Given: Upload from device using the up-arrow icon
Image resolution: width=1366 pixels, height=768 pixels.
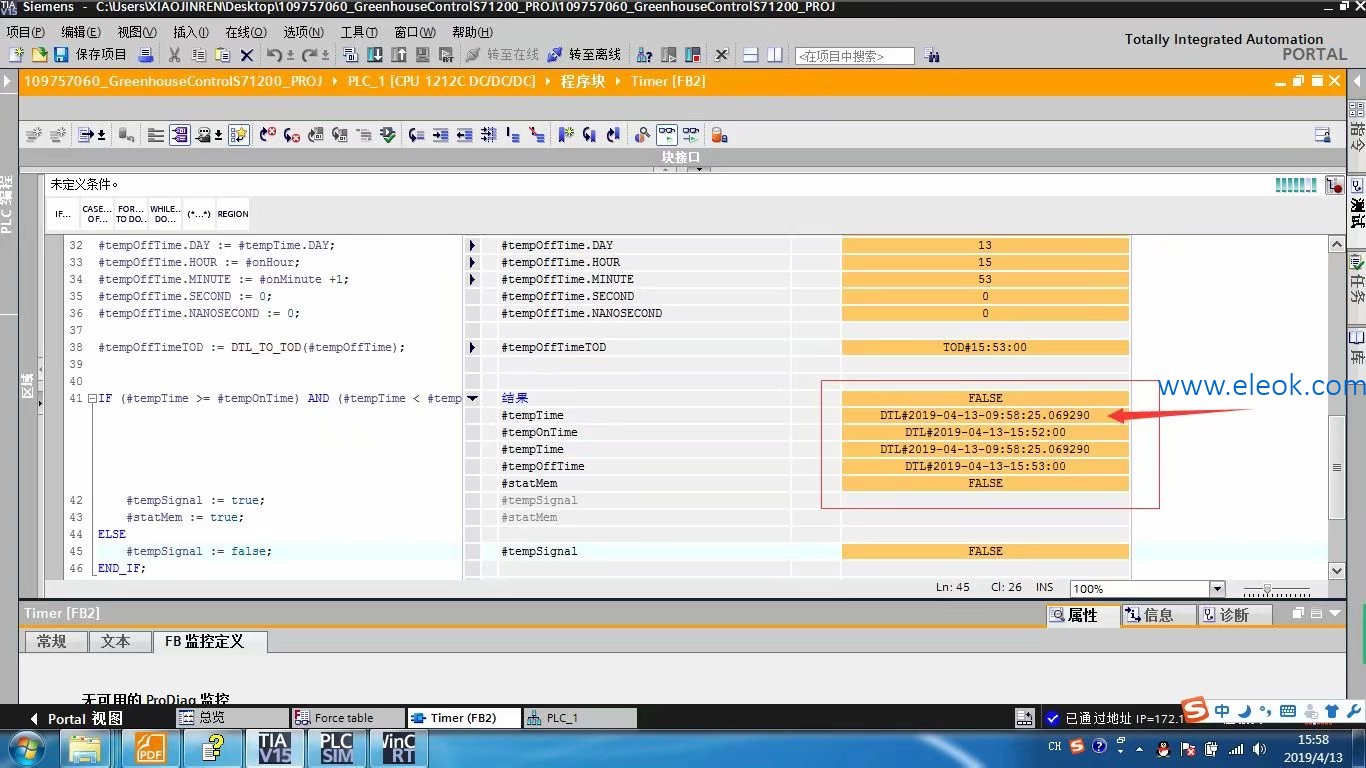Looking at the screenshot, I should pyautogui.click(x=398, y=55).
